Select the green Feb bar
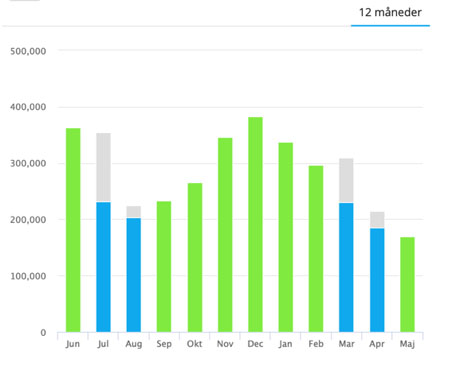Viewport: 460px width, 379px height. pos(316,249)
